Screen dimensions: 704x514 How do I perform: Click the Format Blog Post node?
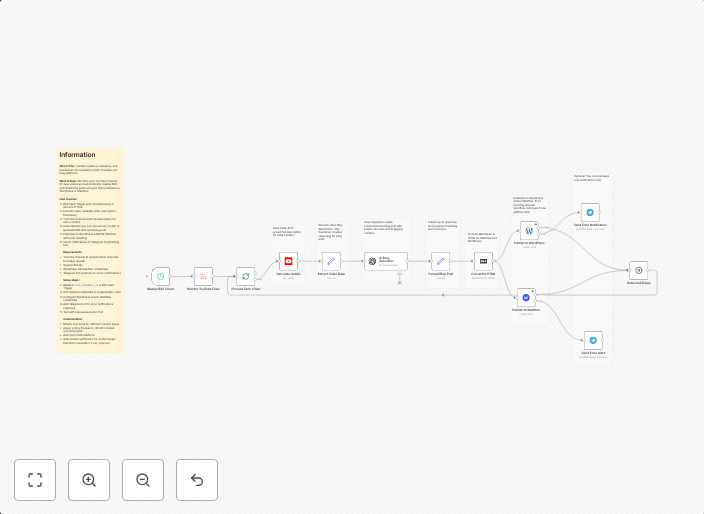point(441,262)
